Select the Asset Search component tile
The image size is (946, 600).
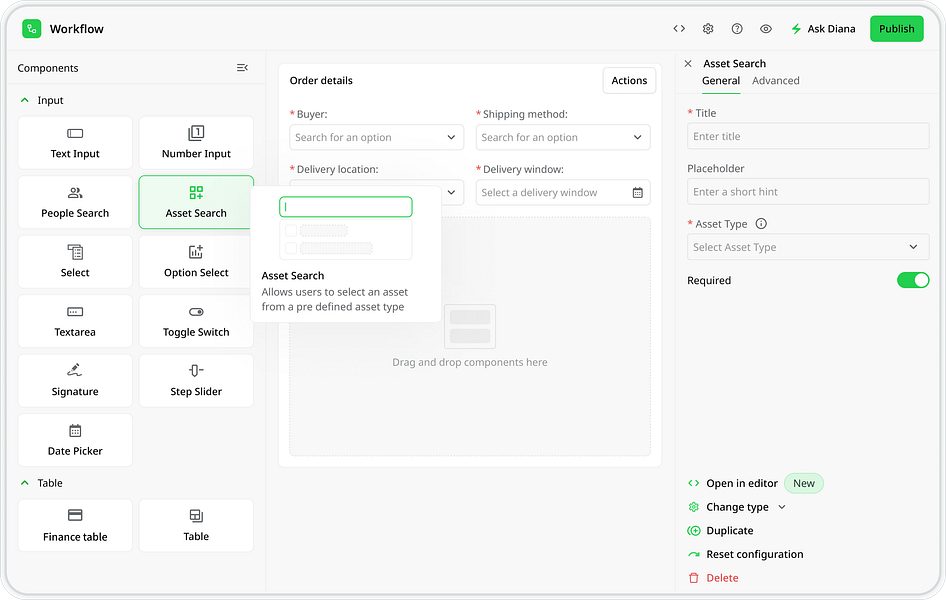(196, 202)
